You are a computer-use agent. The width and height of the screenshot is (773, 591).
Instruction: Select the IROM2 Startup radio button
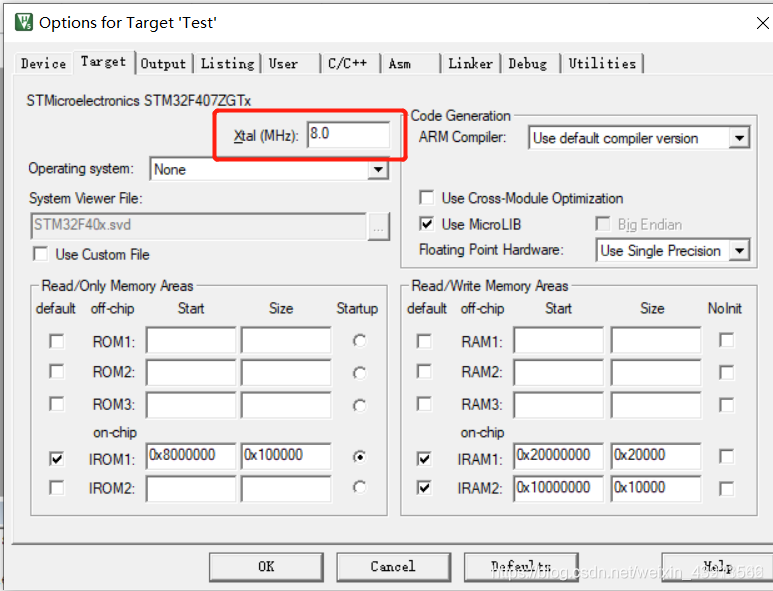coord(359,487)
